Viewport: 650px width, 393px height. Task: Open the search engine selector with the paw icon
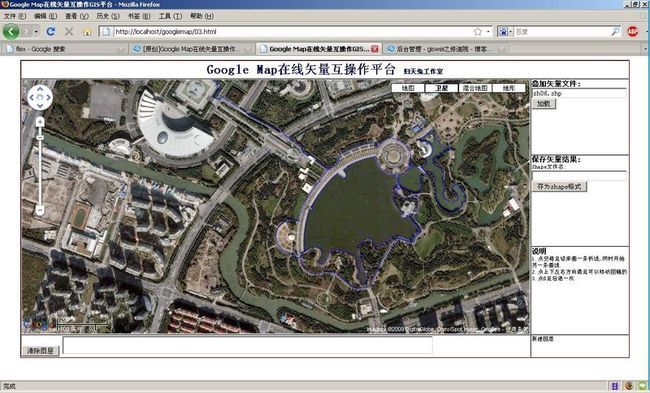click(505, 32)
